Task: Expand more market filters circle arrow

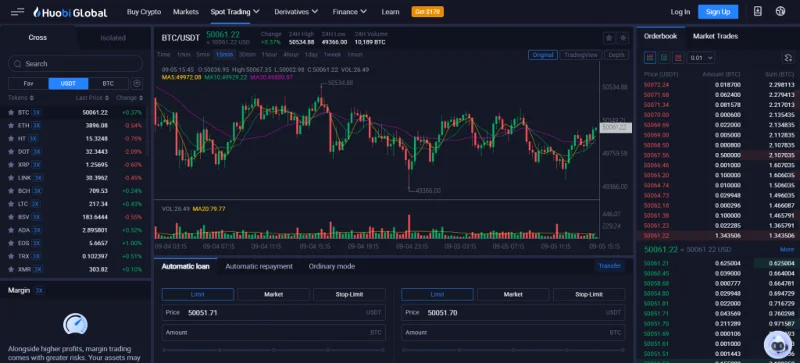Action: tap(137, 84)
